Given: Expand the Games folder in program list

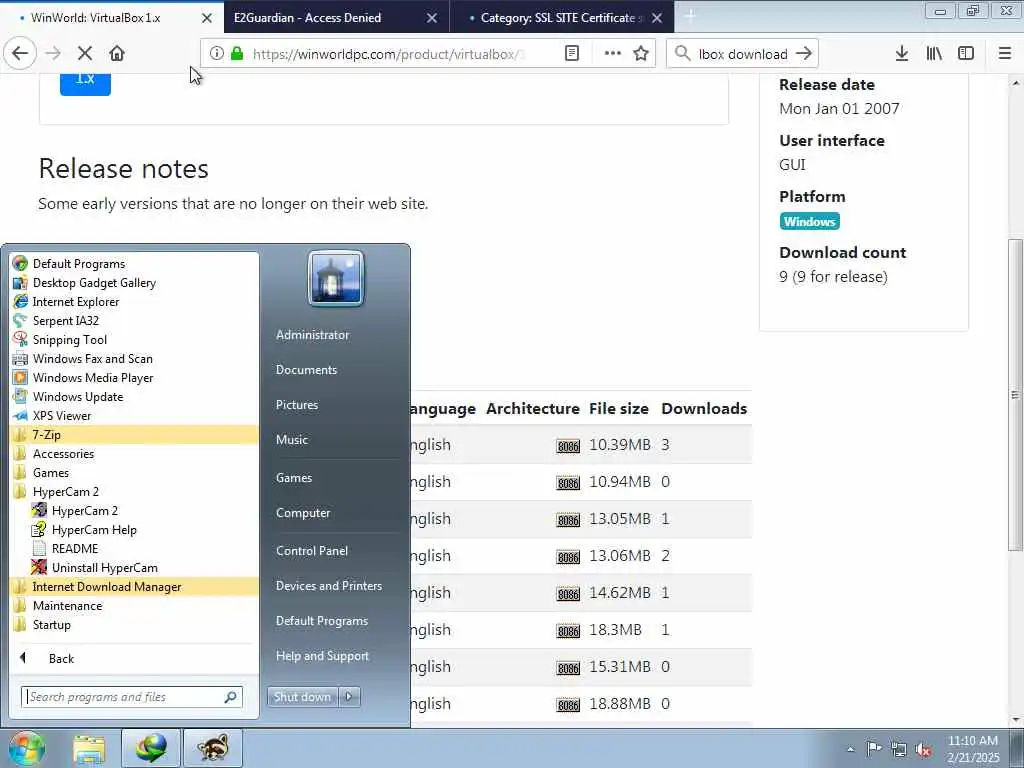Looking at the screenshot, I should (135, 472).
